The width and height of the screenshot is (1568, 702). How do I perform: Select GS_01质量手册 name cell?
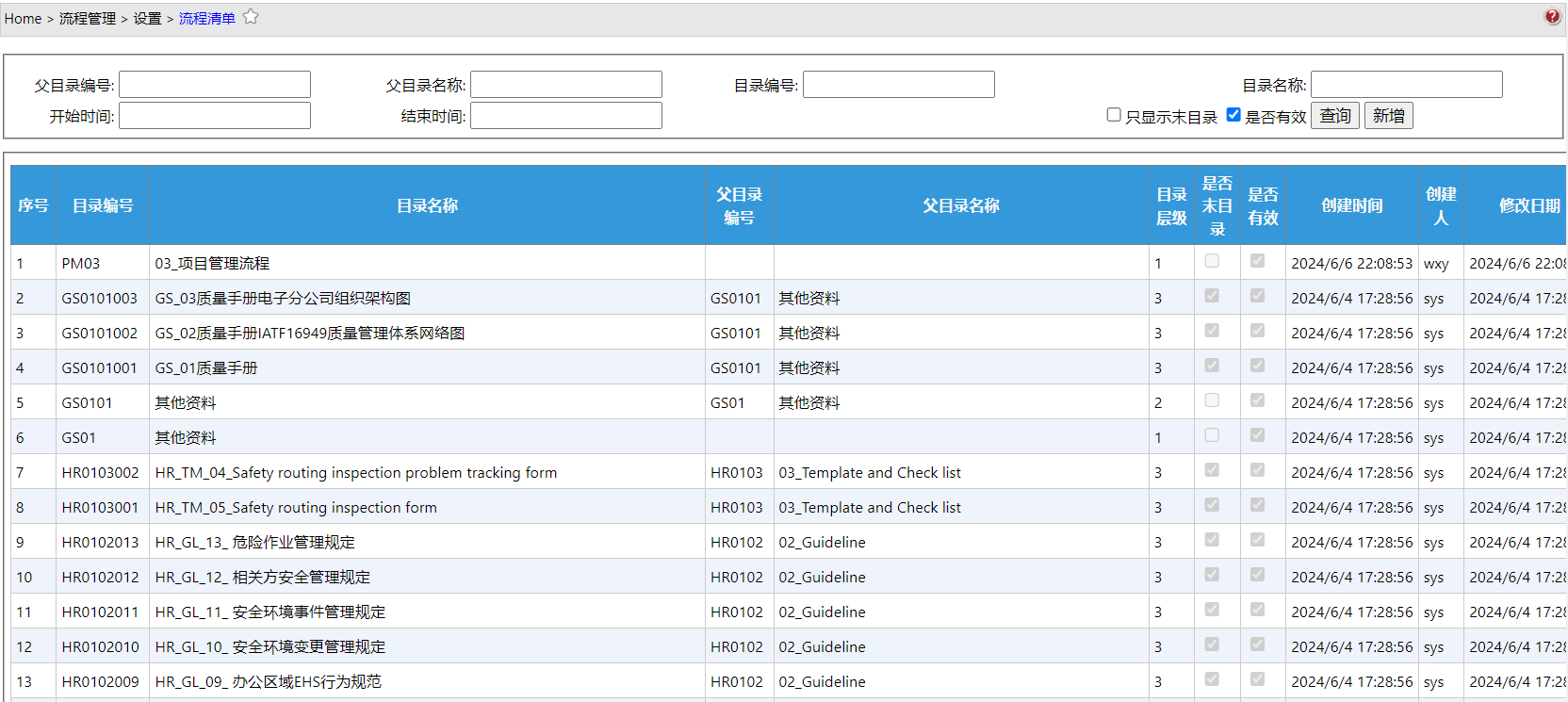tap(427, 367)
